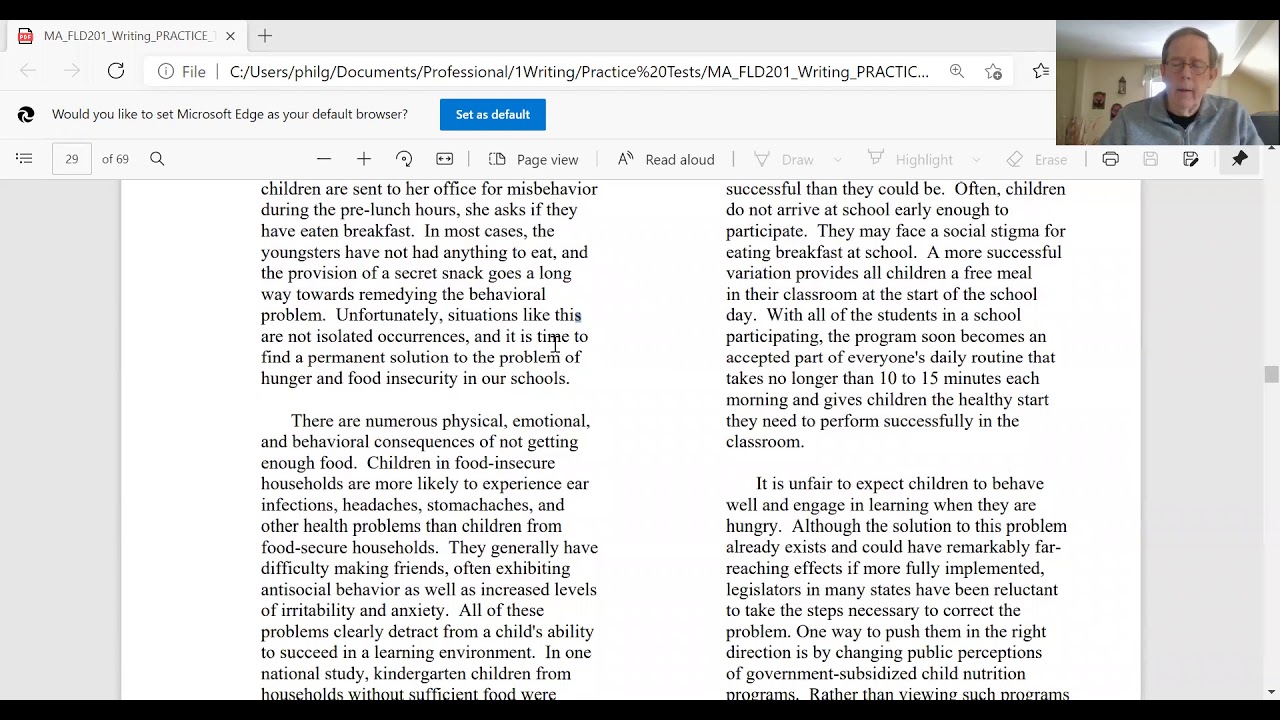
Task: Open the browser zoom magnifier in address bar
Action: click(957, 71)
